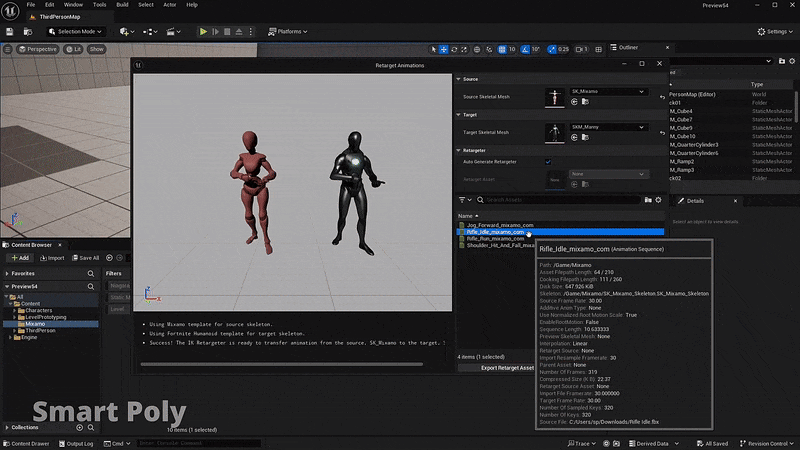Reset Target Skeletal Mesh to default arrow

662,133
